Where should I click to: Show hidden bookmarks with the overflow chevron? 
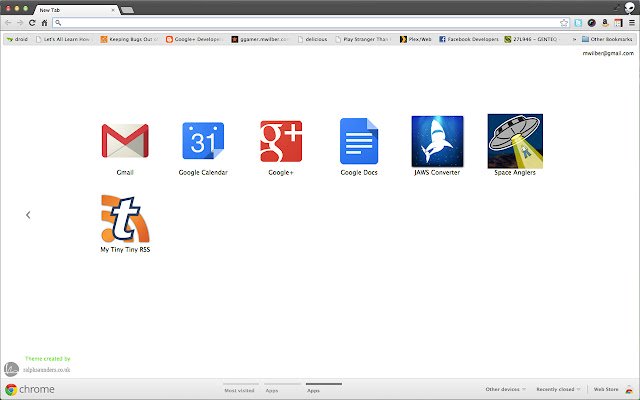pos(574,39)
